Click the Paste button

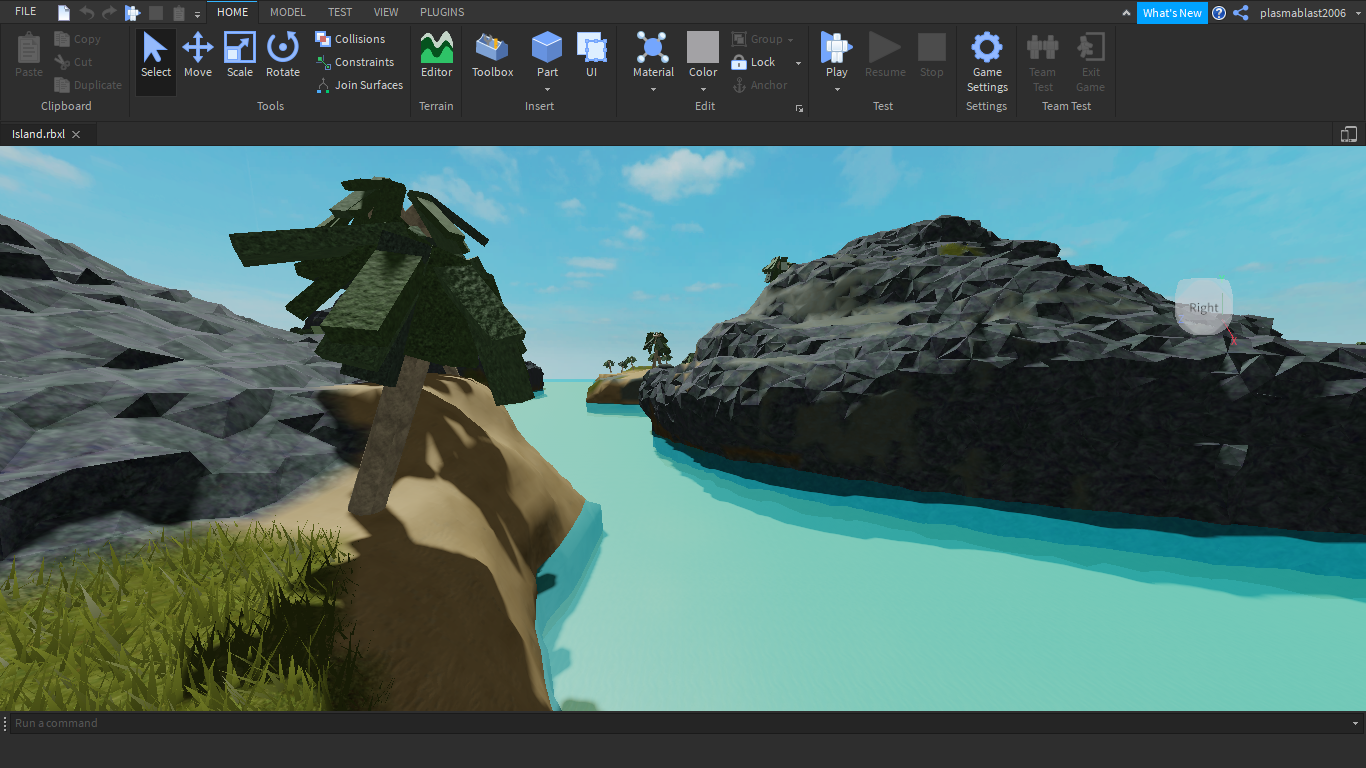click(29, 55)
